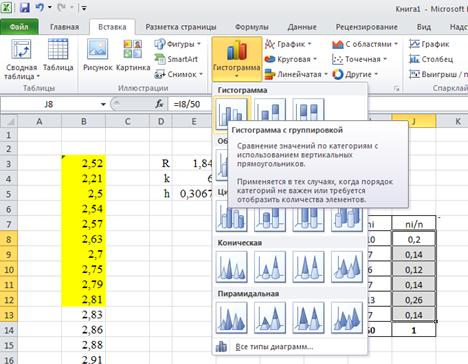The height and width of the screenshot is (364, 468).
Task: Insert a Картинка clip art
Action: click(x=133, y=55)
